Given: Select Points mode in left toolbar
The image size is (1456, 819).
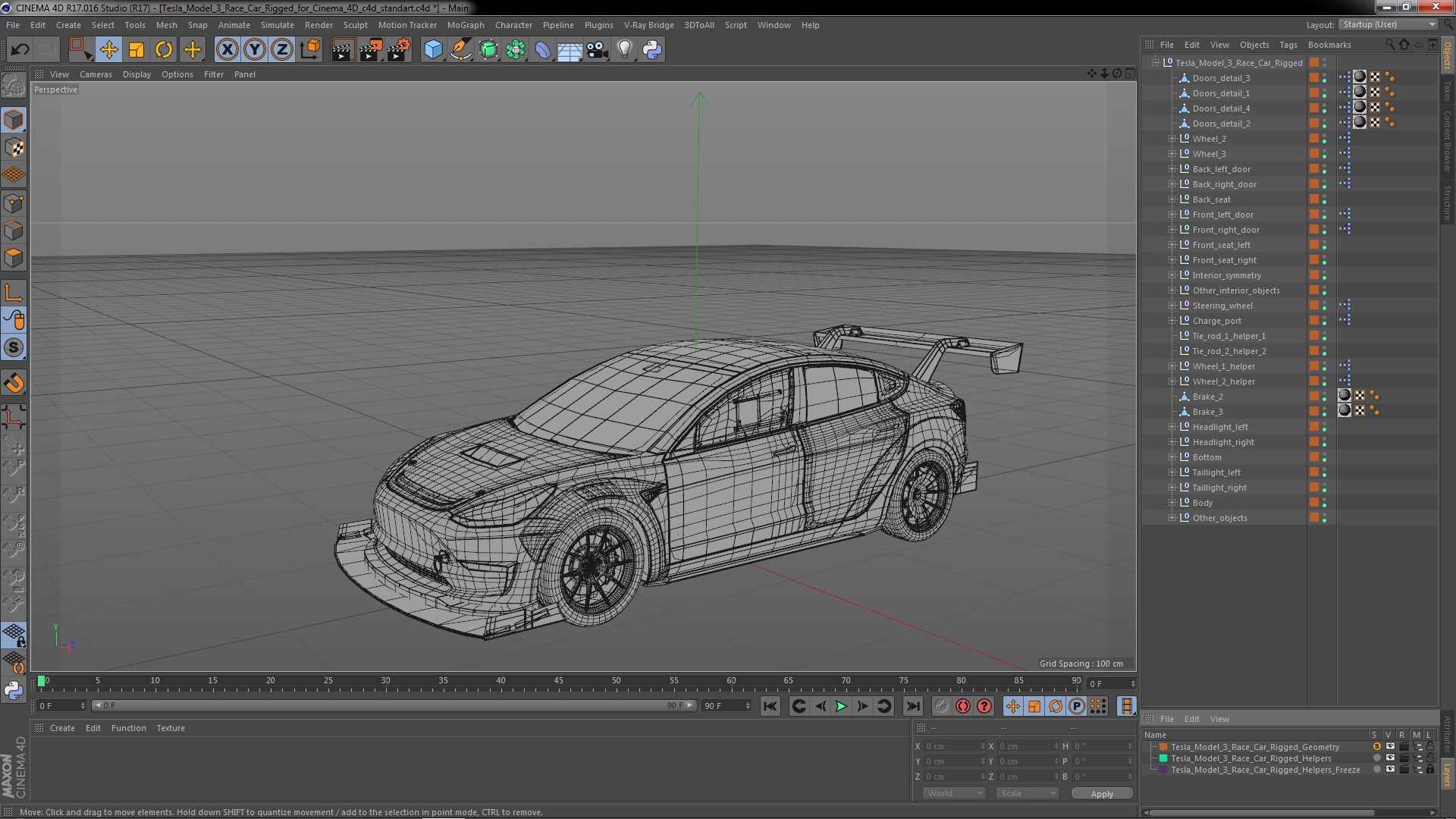Looking at the screenshot, I should point(14,203).
